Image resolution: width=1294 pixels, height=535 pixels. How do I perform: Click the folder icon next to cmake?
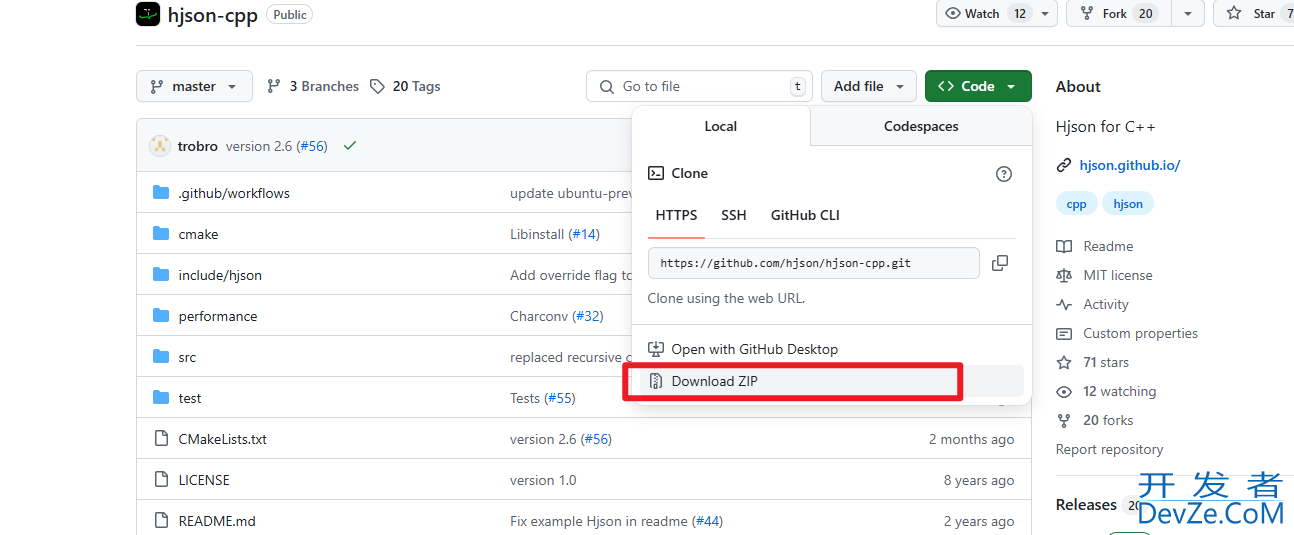pyautogui.click(x=161, y=233)
